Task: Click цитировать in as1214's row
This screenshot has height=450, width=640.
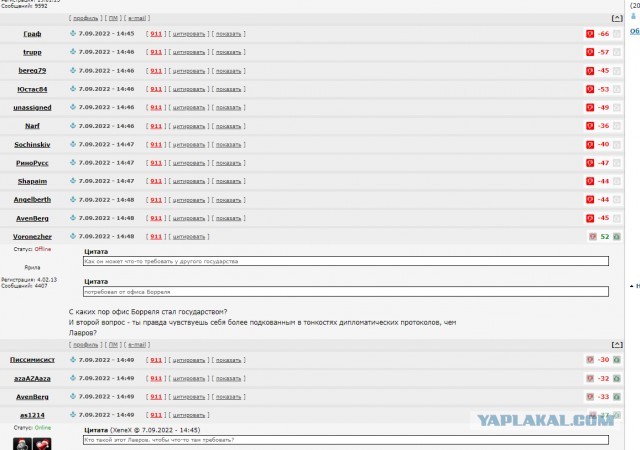Action: click(x=189, y=415)
